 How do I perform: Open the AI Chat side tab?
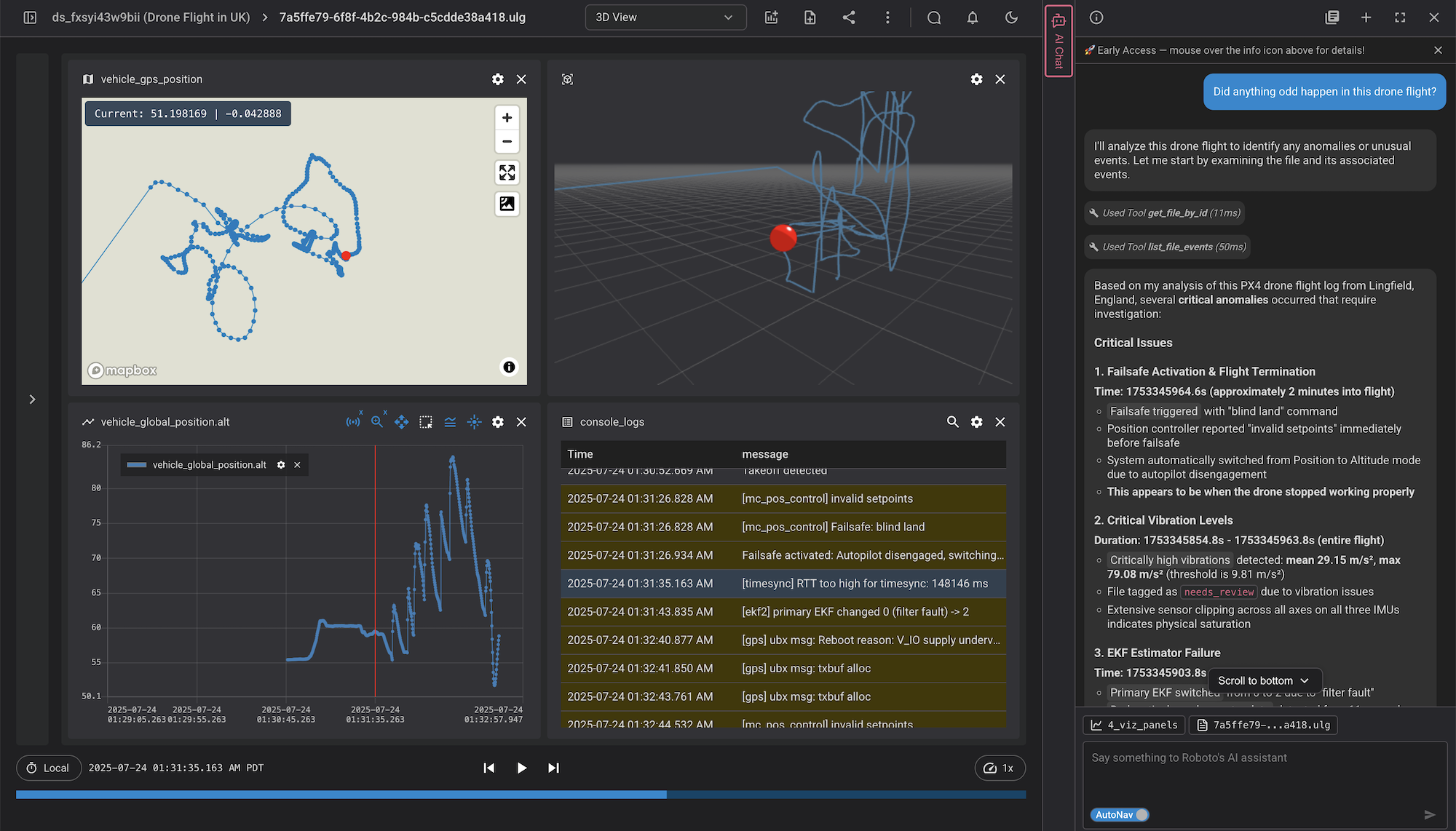pos(1059,41)
